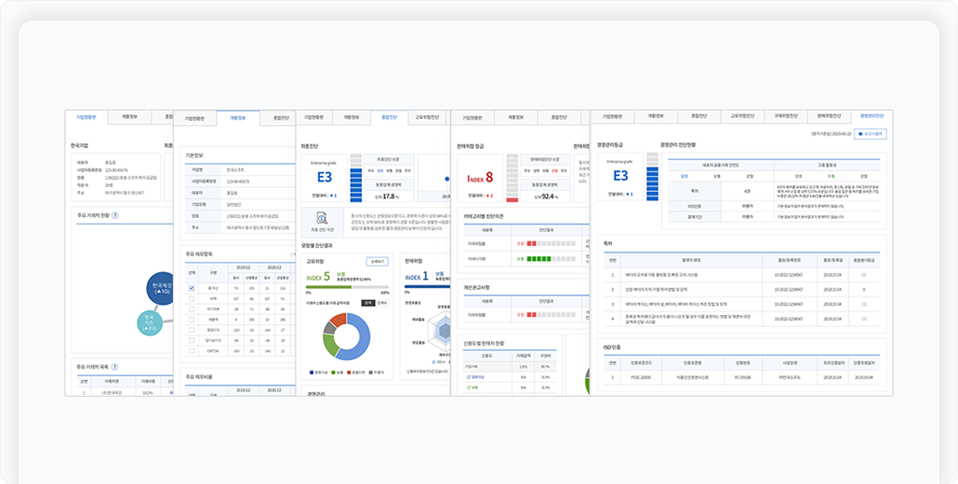
Task: Open 양호이상 link in 신용도별 판매처 table
Action: (x=477, y=377)
